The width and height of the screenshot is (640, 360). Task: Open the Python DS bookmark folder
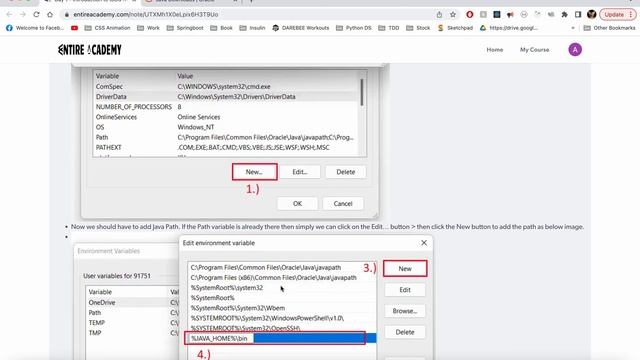(354, 28)
